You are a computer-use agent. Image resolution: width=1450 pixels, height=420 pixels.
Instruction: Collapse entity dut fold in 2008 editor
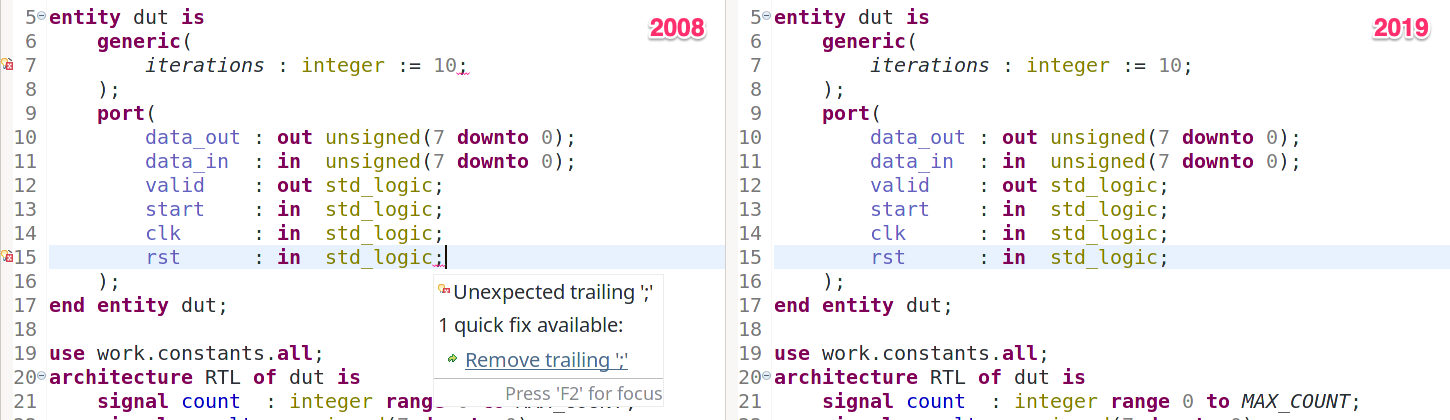[x=41, y=17]
